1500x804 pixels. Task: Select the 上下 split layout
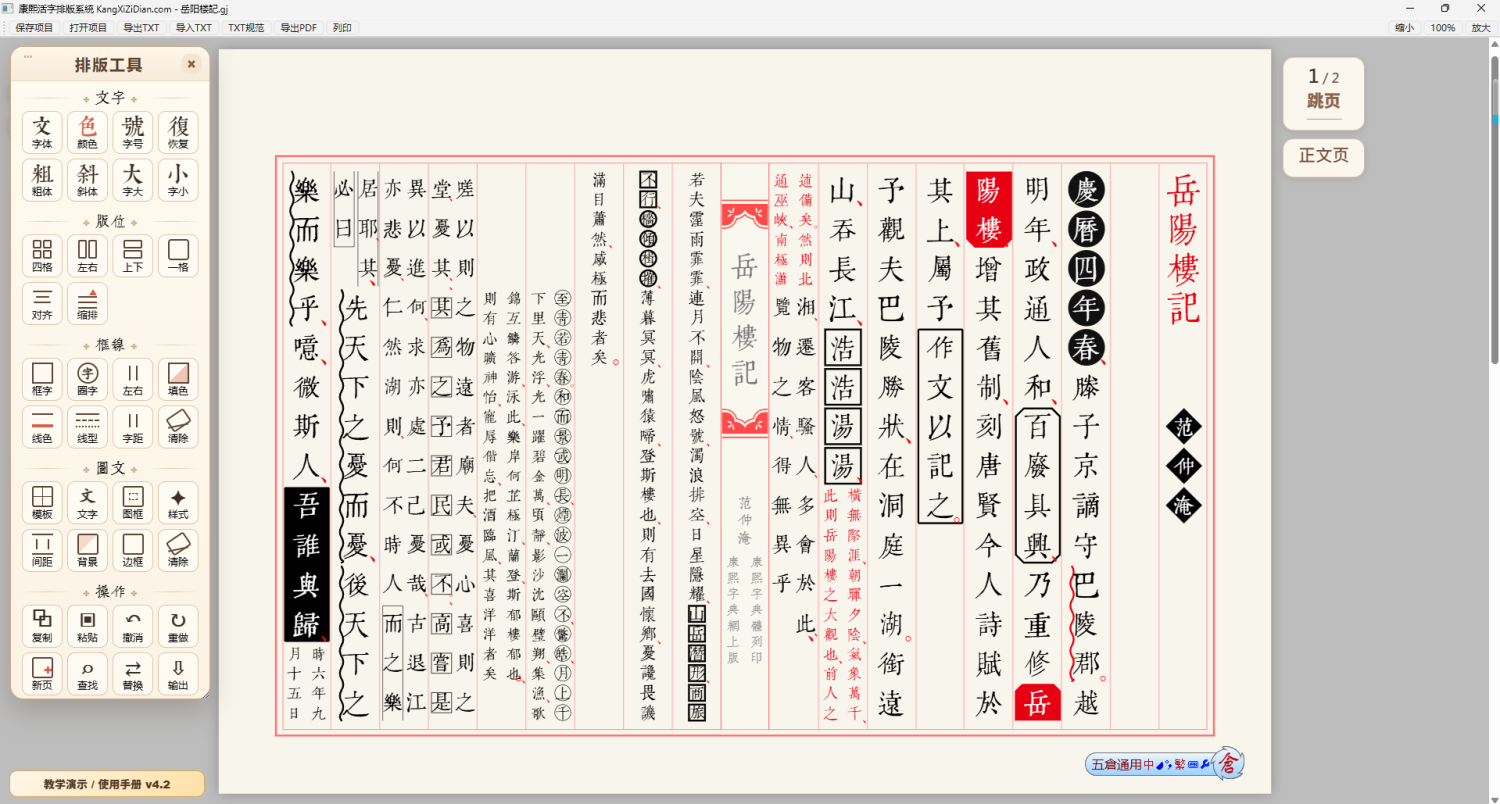point(133,256)
